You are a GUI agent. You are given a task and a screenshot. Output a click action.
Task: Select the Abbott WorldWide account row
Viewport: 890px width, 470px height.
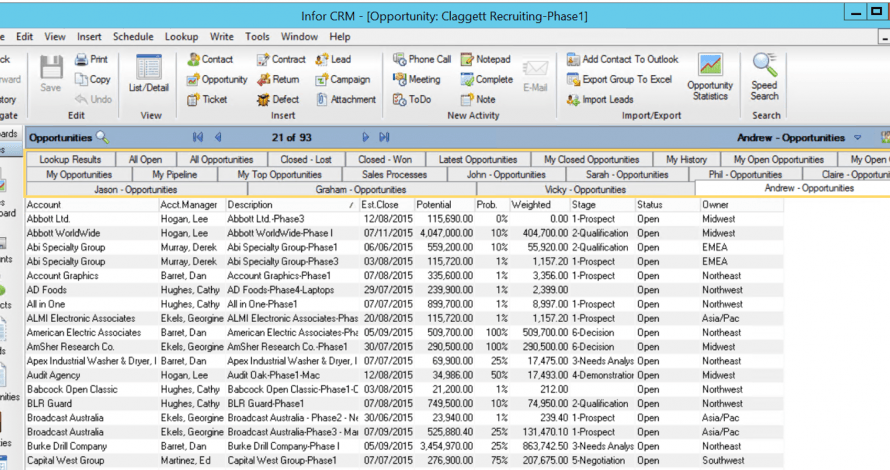pyautogui.click(x=404, y=233)
